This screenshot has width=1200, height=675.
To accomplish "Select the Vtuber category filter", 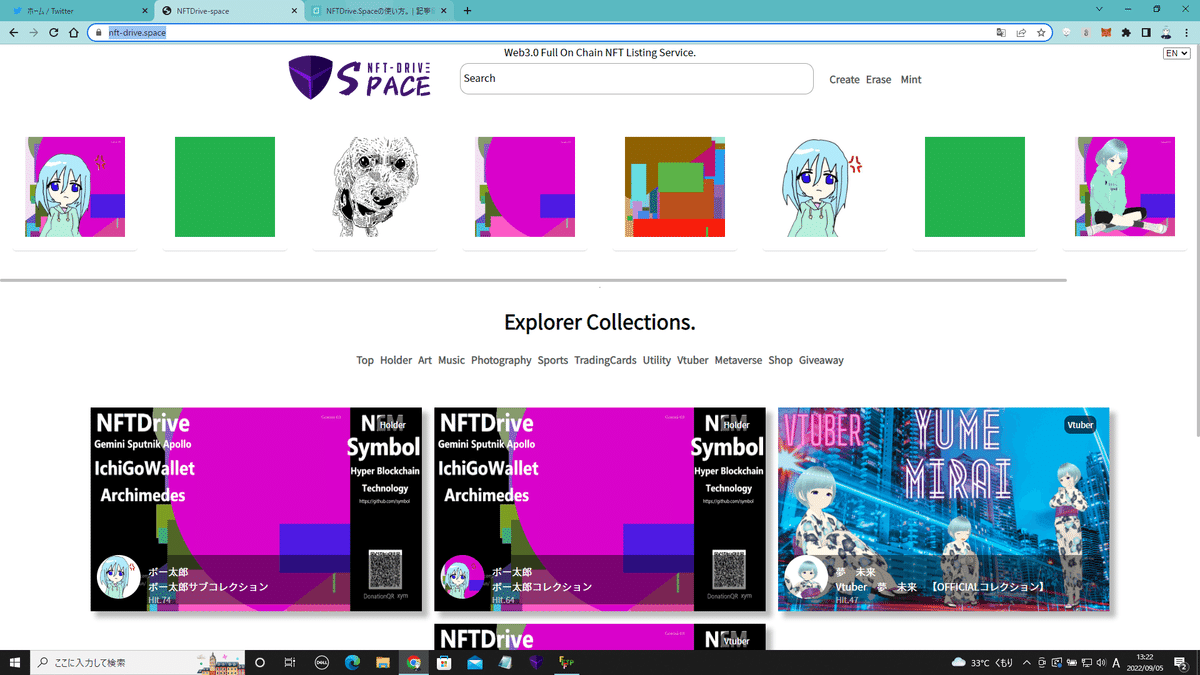I will [x=693, y=360].
